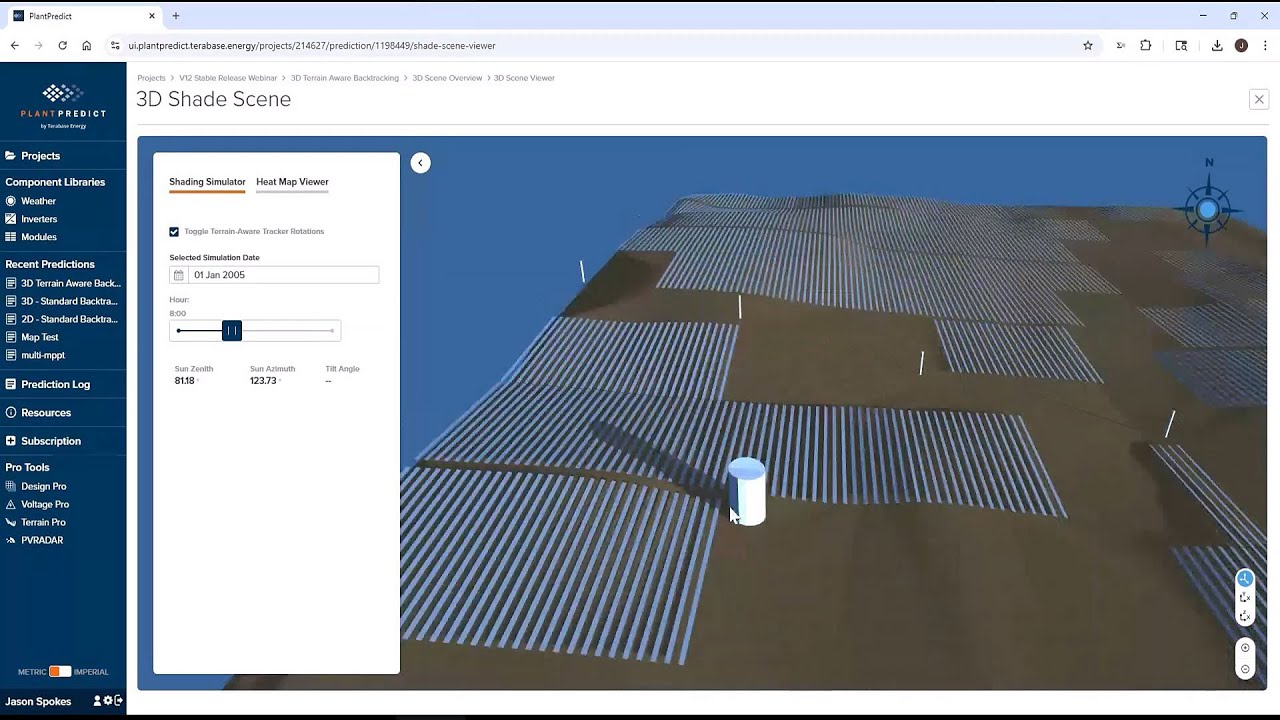
Task: Switch to the Heat Map Viewer tab
Action: pyautogui.click(x=292, y=182)
